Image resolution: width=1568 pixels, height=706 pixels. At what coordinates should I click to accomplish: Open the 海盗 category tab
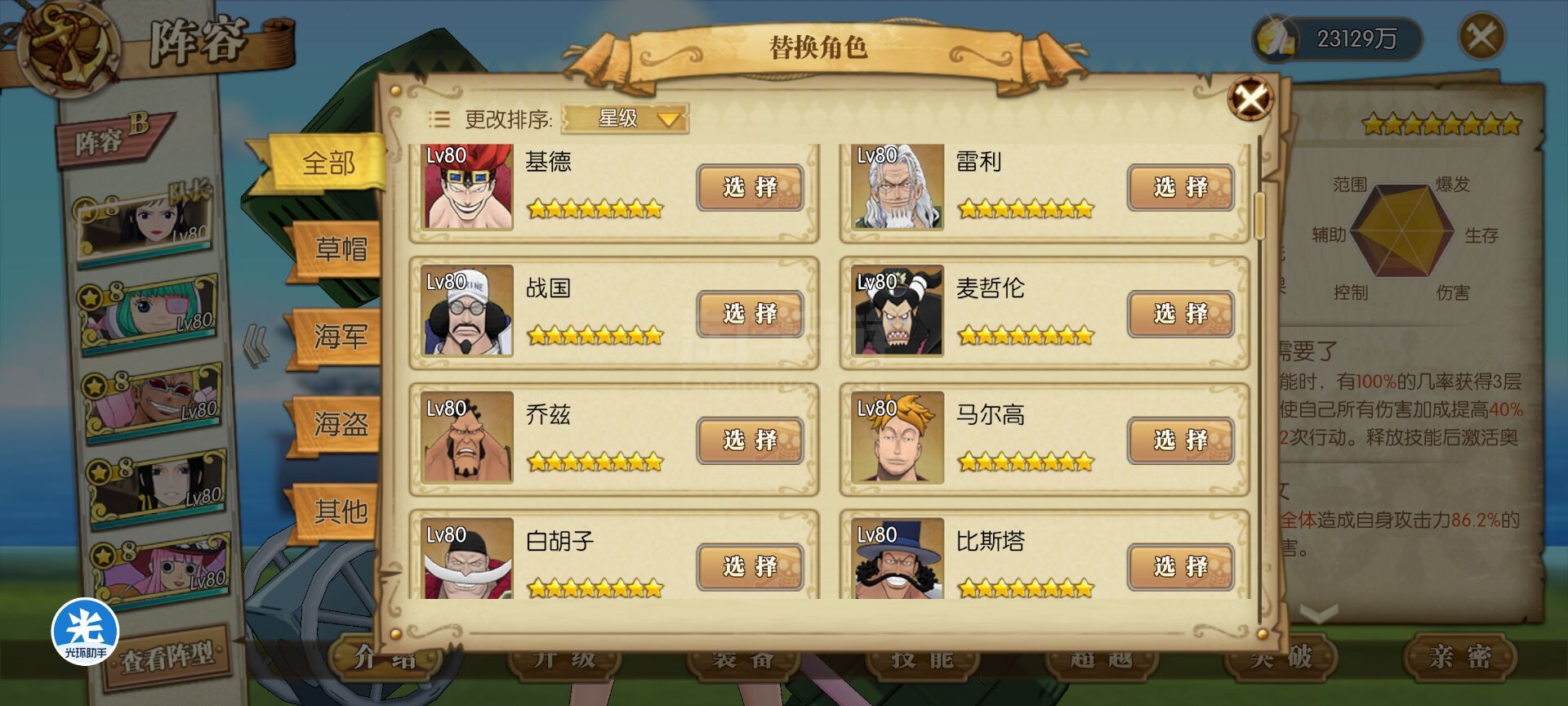(x=337, y=424)
